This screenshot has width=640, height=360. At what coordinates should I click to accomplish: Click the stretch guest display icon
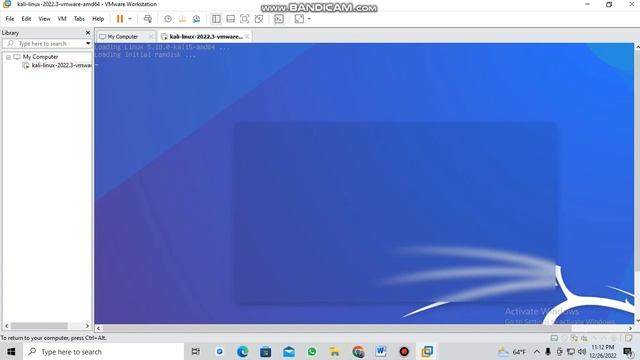[299, 19]
